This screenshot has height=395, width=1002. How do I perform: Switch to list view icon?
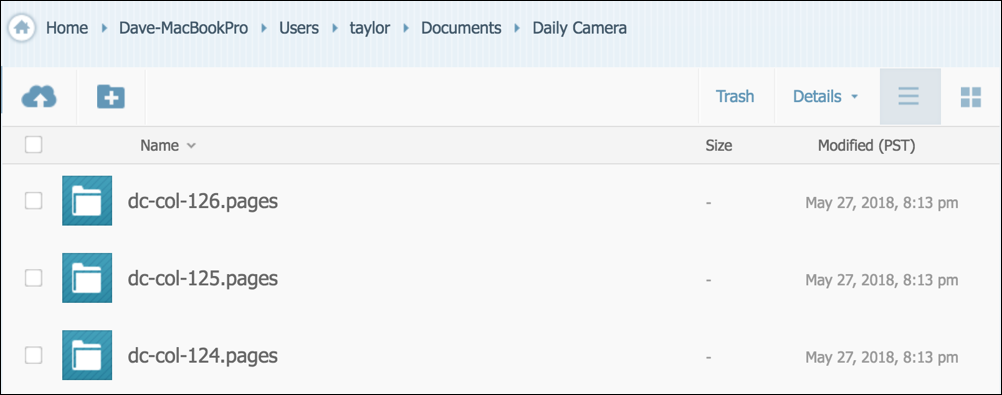coord(909,97)
